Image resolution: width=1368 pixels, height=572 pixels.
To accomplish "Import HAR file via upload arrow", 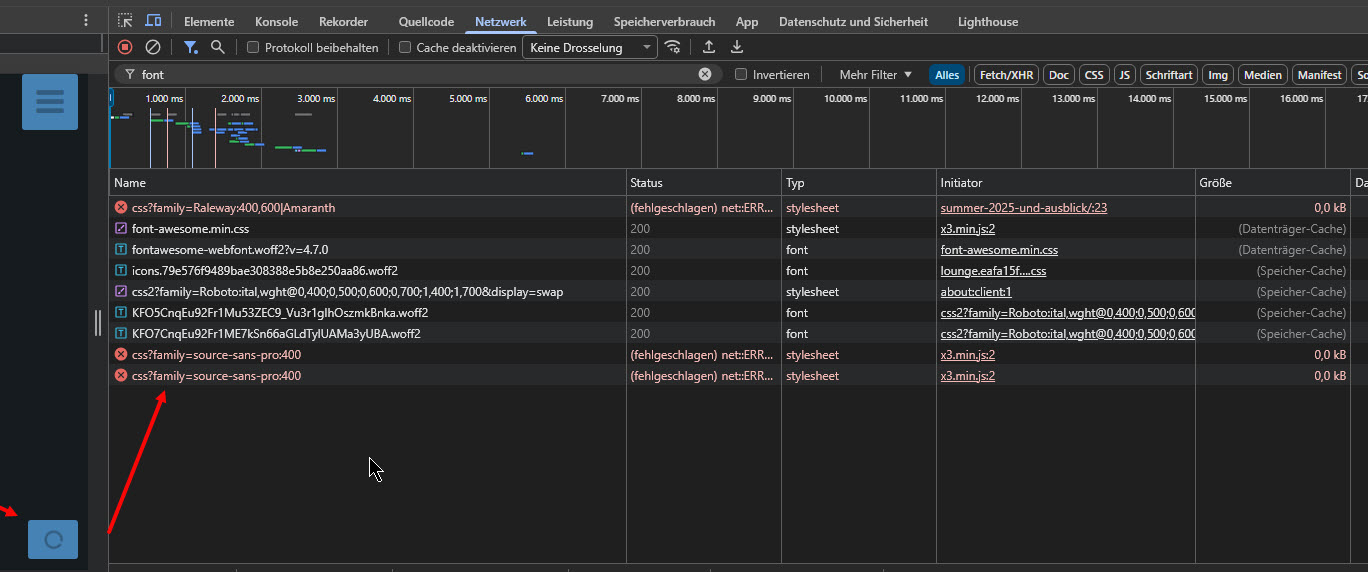I will [709, 47].
